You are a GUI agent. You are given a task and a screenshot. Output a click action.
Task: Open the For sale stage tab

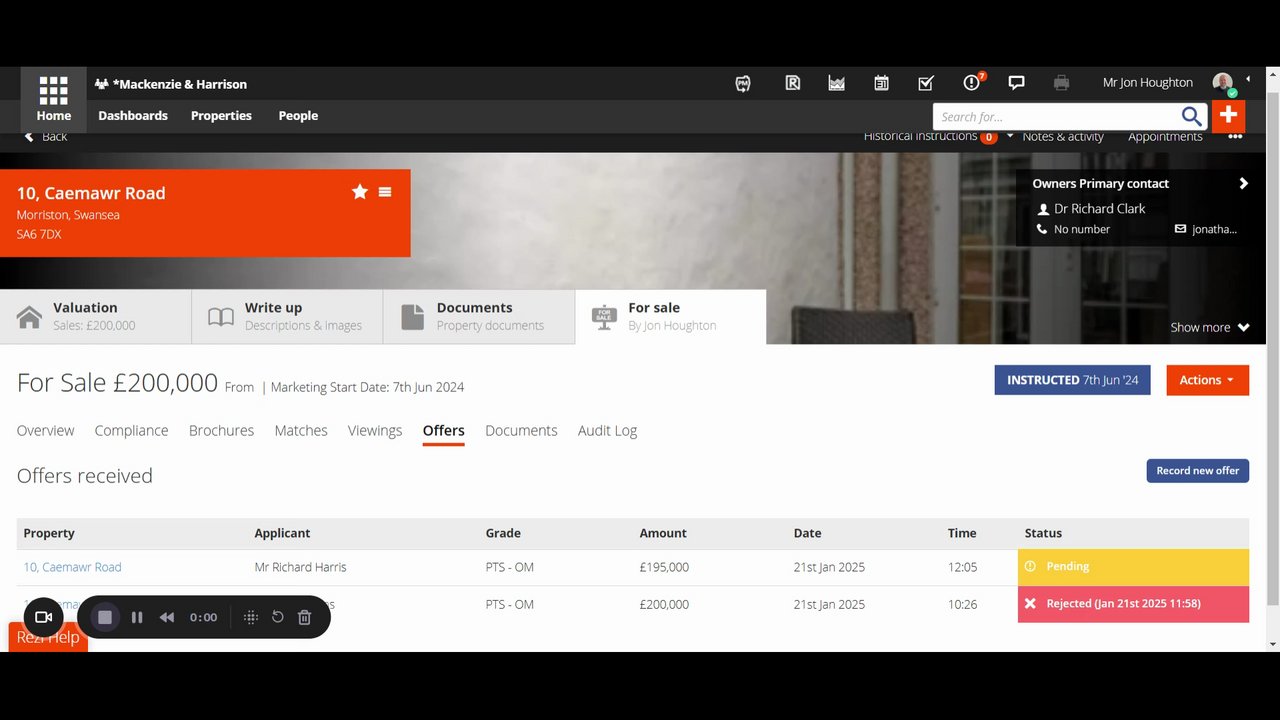coord(671,317)
